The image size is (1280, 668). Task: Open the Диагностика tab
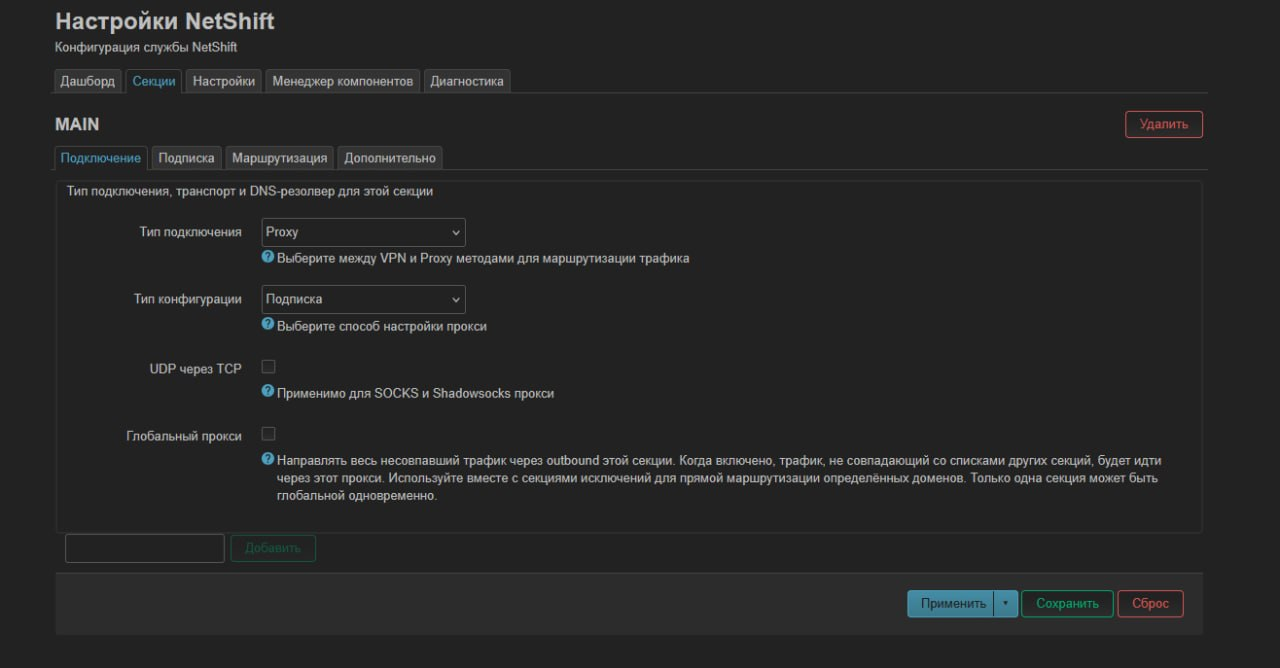[x=467, y=81]
